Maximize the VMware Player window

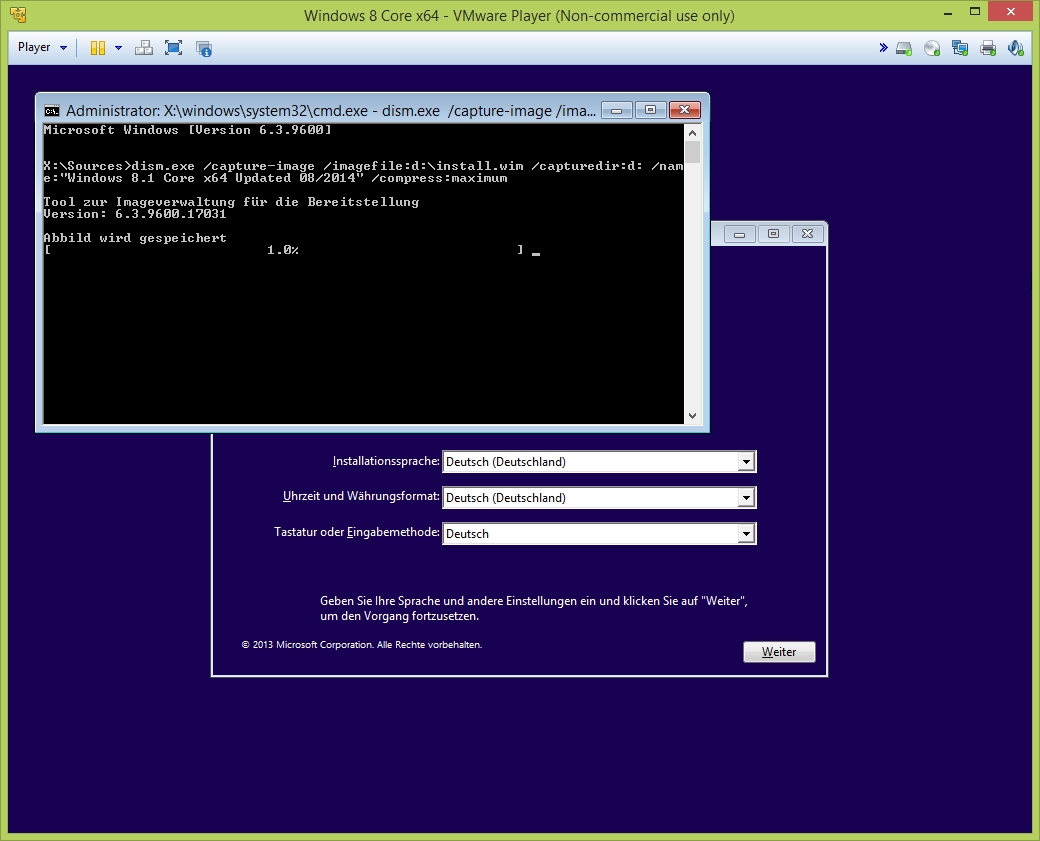[x=975, y=12]
